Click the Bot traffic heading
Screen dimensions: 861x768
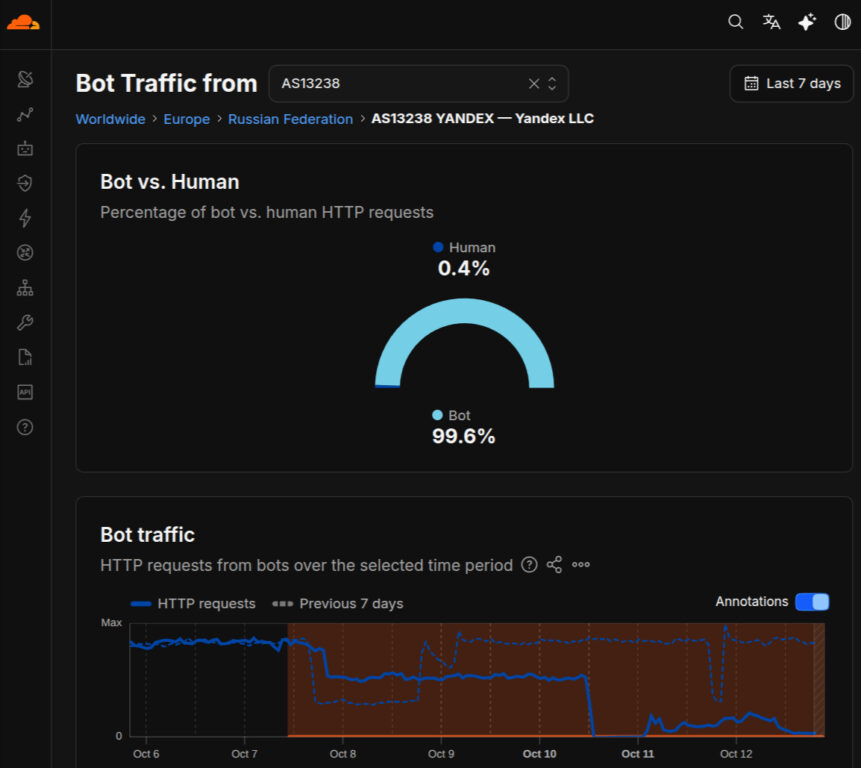point(147,535)
